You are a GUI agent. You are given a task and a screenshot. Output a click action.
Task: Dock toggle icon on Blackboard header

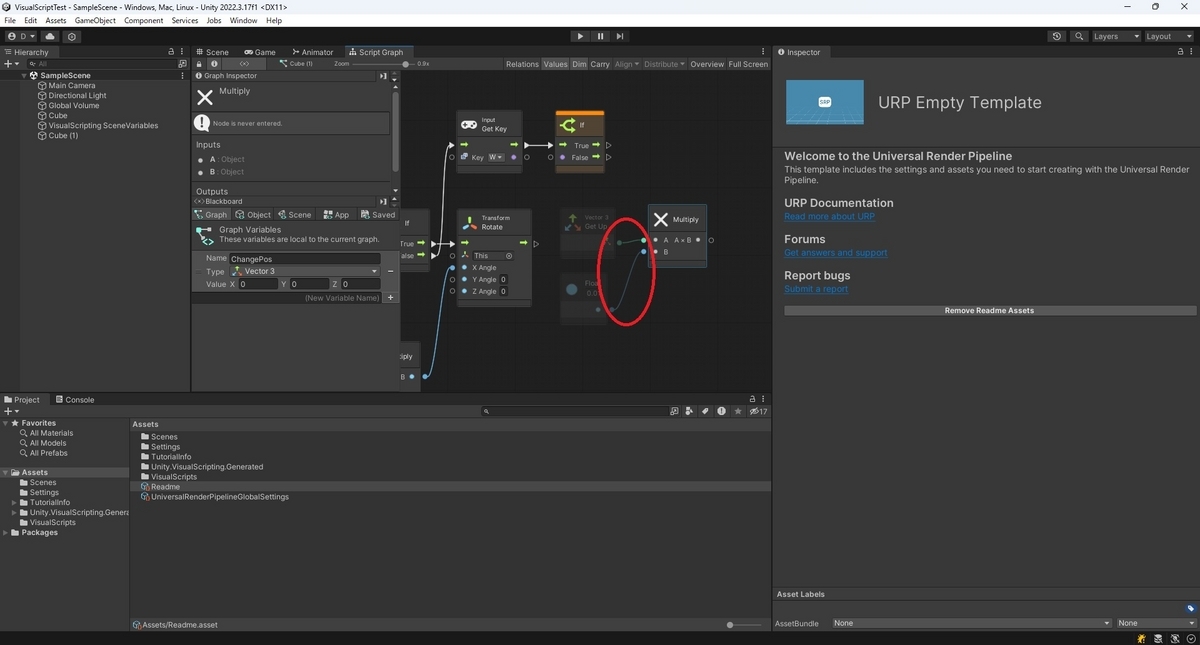(383, 202)
